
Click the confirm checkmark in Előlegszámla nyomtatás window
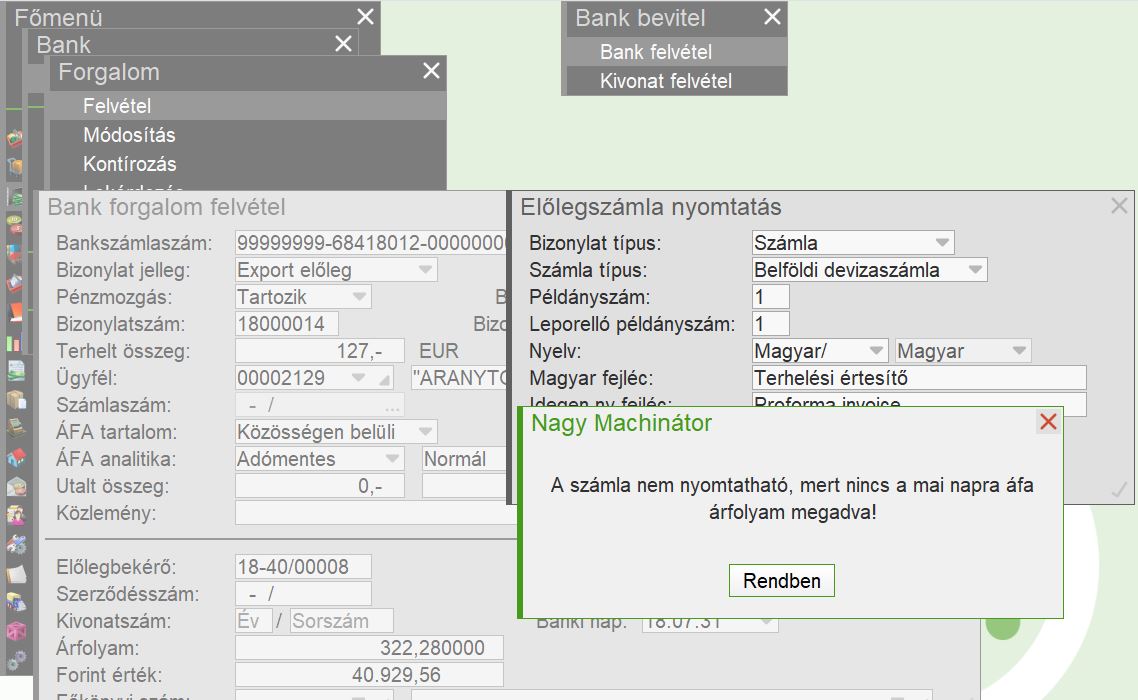(x=1119, y=490)
